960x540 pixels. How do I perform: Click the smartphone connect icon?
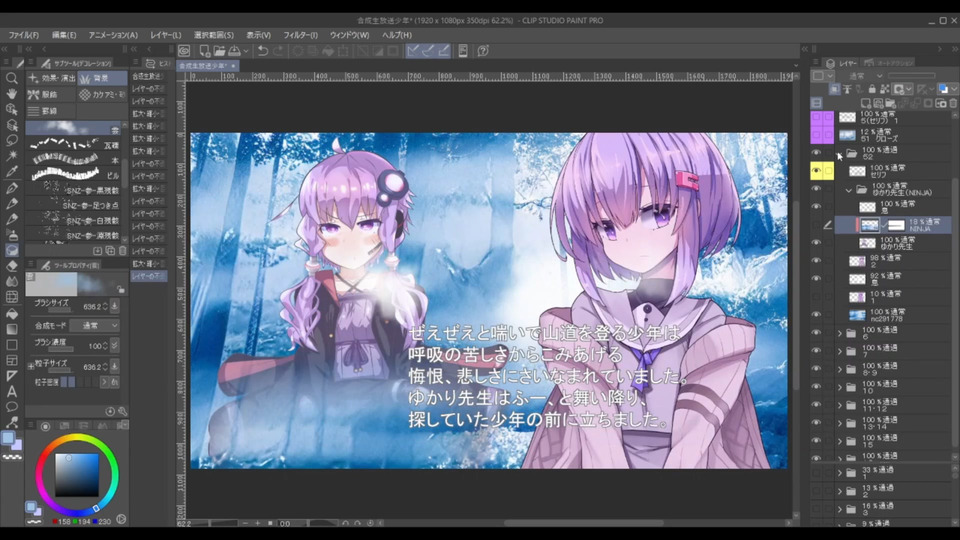[463, 51]
